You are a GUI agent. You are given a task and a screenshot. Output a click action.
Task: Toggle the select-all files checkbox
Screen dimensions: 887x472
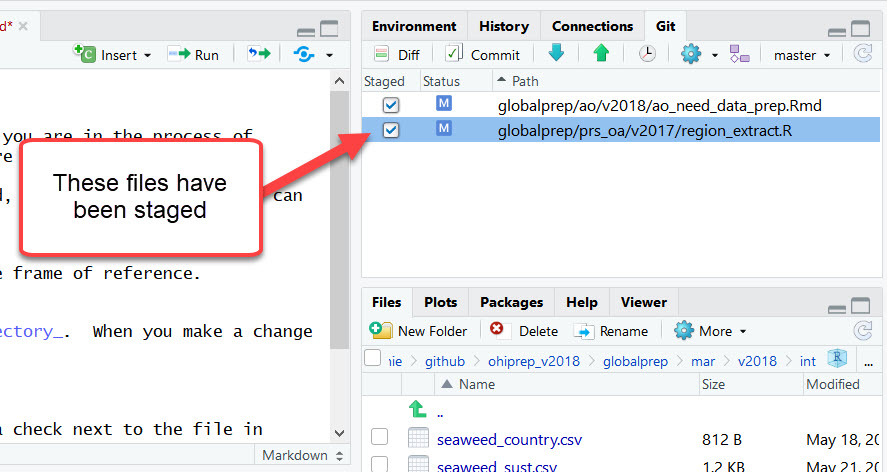(x=372, y=358)
